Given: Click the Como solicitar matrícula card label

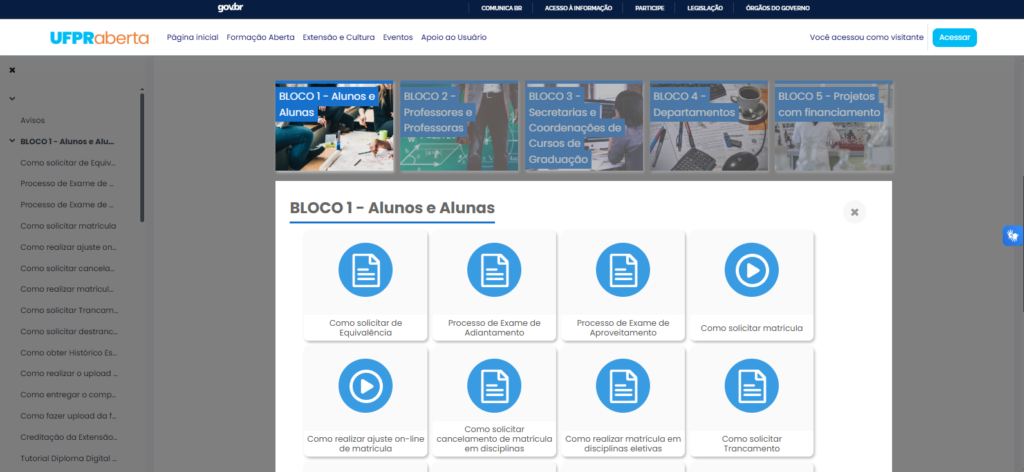Looking at the screenshot, I should pyautogui.click(x=752, y=328).
